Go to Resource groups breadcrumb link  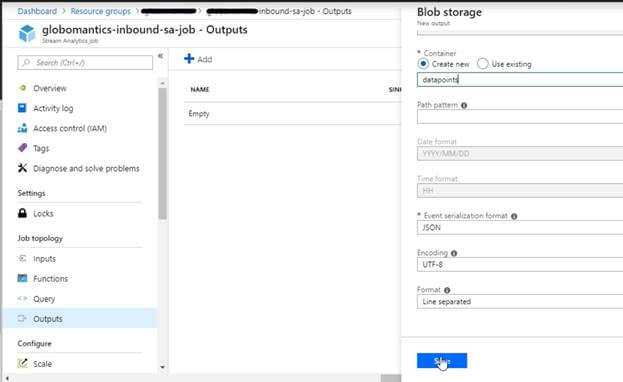[x=101, y=11]
